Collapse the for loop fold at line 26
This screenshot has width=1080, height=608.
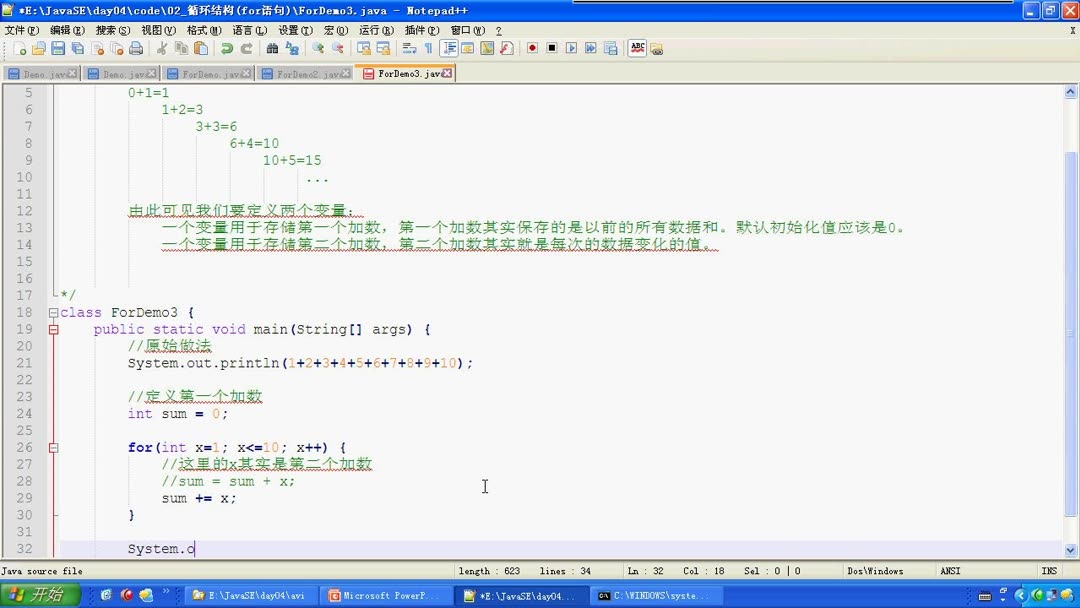(x=52, y=448)
